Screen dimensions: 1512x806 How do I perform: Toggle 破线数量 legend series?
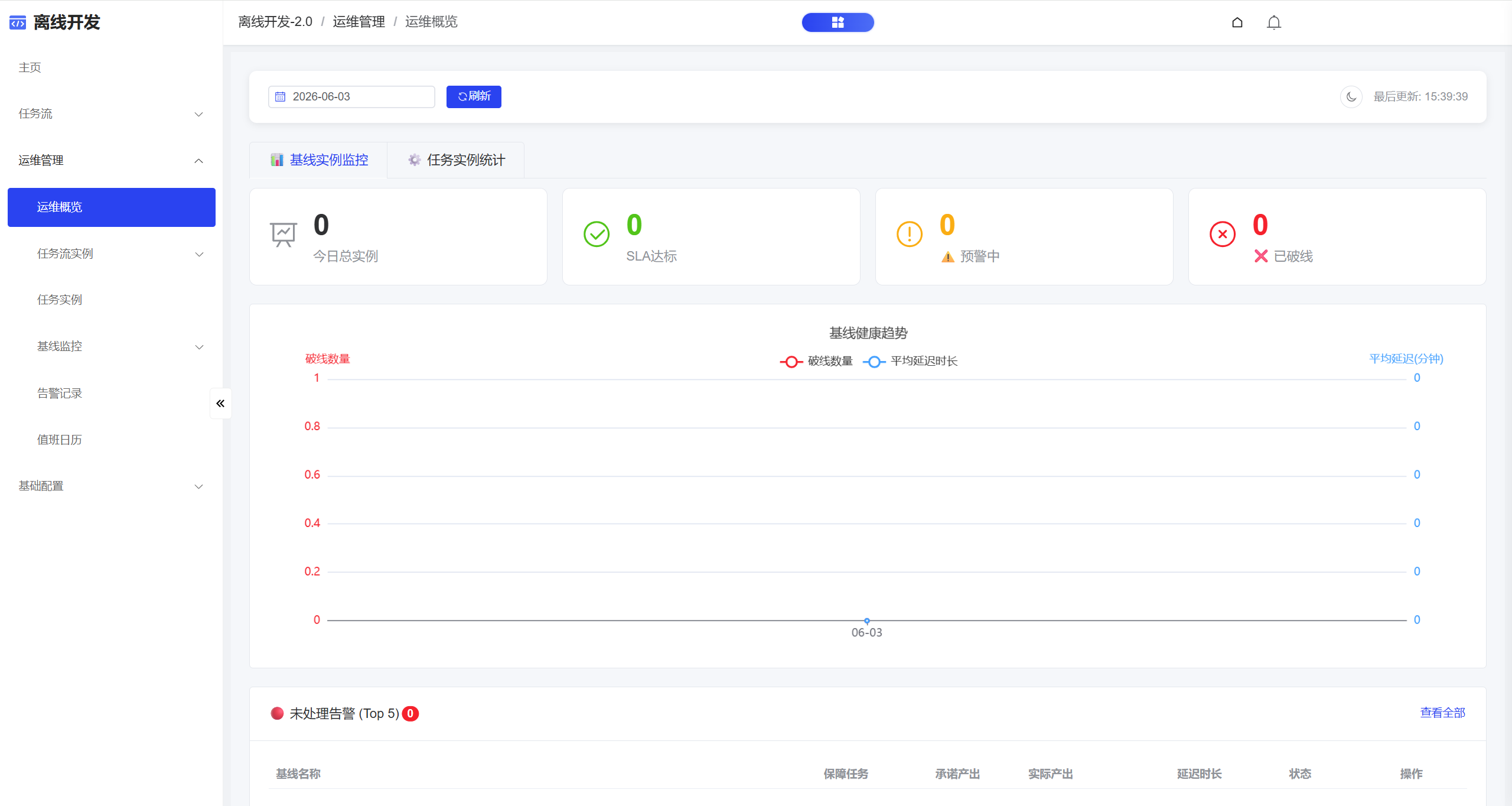click(x=816, y=361)
